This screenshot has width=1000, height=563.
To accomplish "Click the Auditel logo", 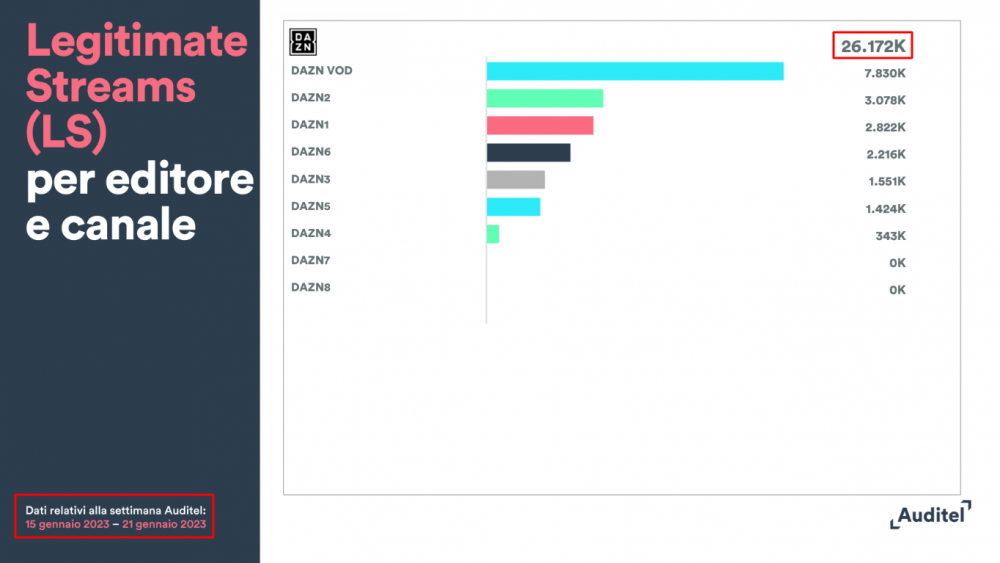I will 930,515.
